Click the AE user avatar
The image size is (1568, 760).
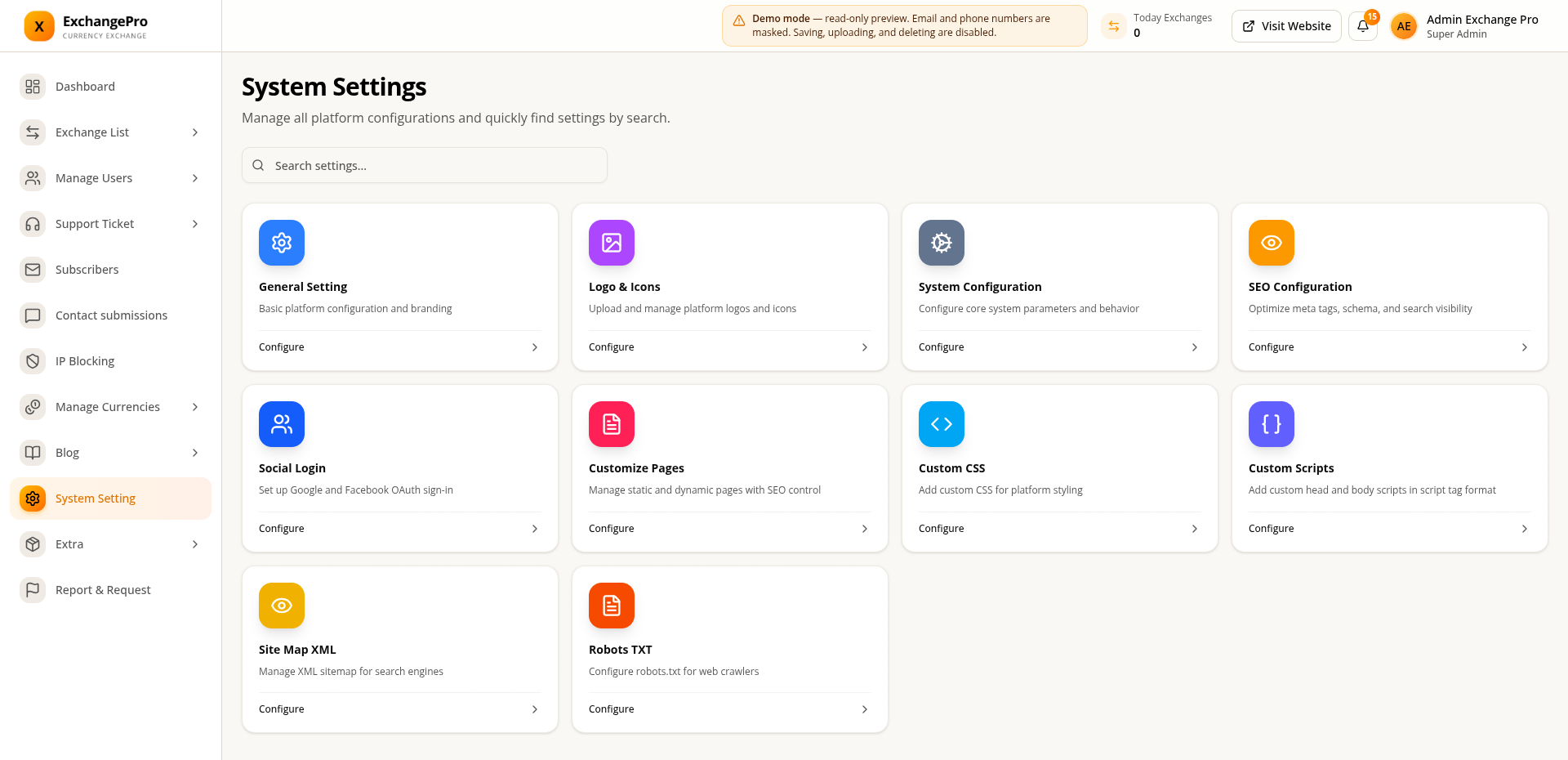click(x=1404, y=26)
